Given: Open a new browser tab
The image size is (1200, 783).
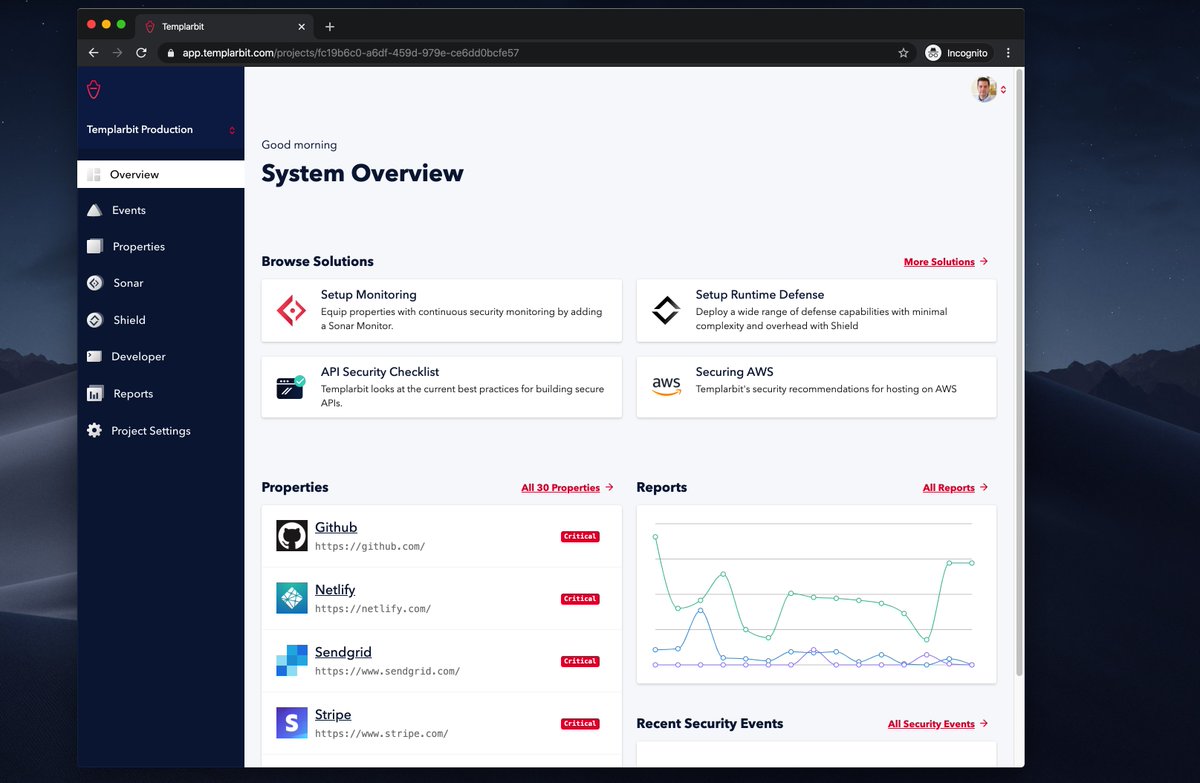Looking at the screenshot, I should pos(330,26).
